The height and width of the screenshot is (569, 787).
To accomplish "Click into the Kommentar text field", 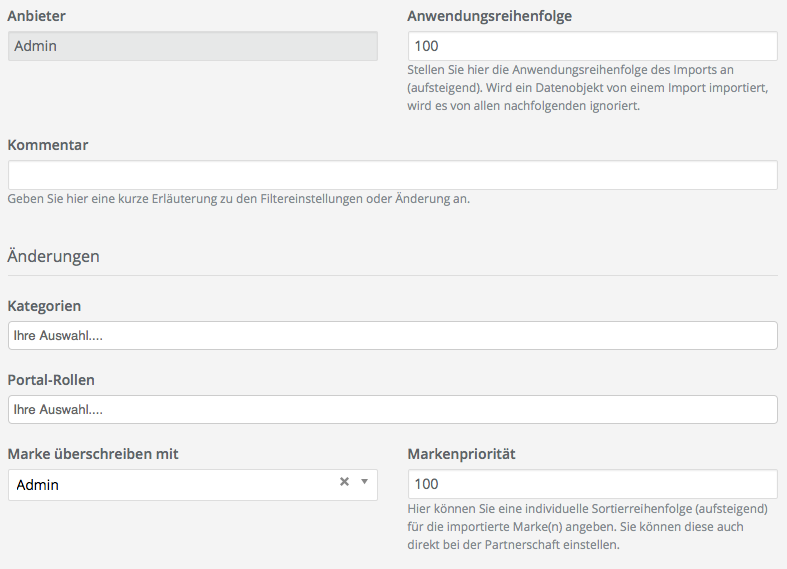I will pyautogui.click(x=392, y=175).
